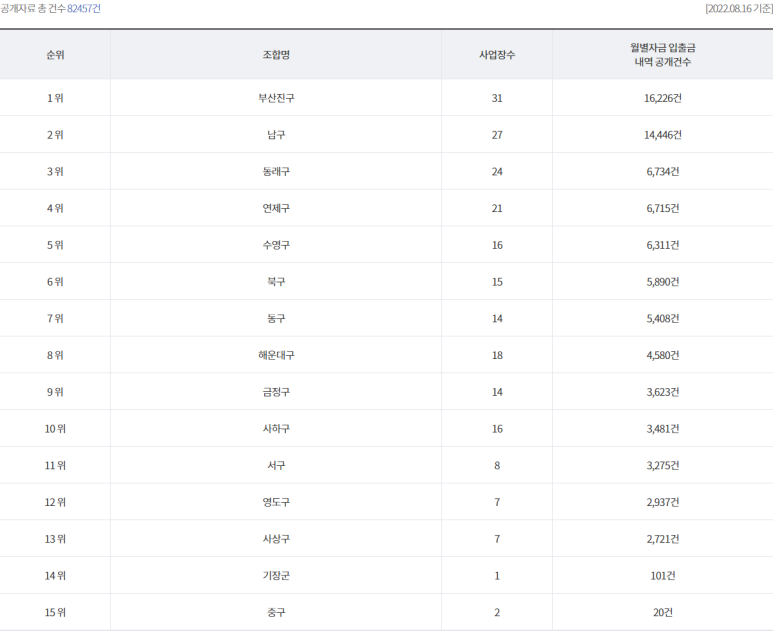Select the 조합명 column header
Viewport: 773px width, 631px height.
(x=276, y=55)
